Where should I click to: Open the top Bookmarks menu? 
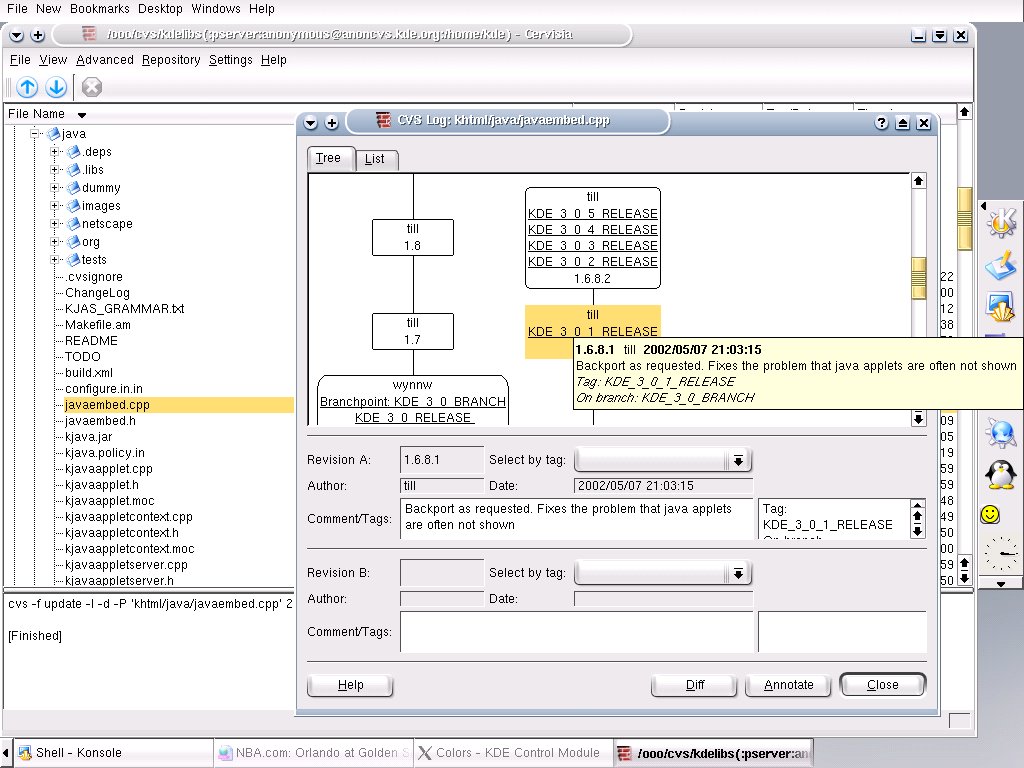pos(99,8)
